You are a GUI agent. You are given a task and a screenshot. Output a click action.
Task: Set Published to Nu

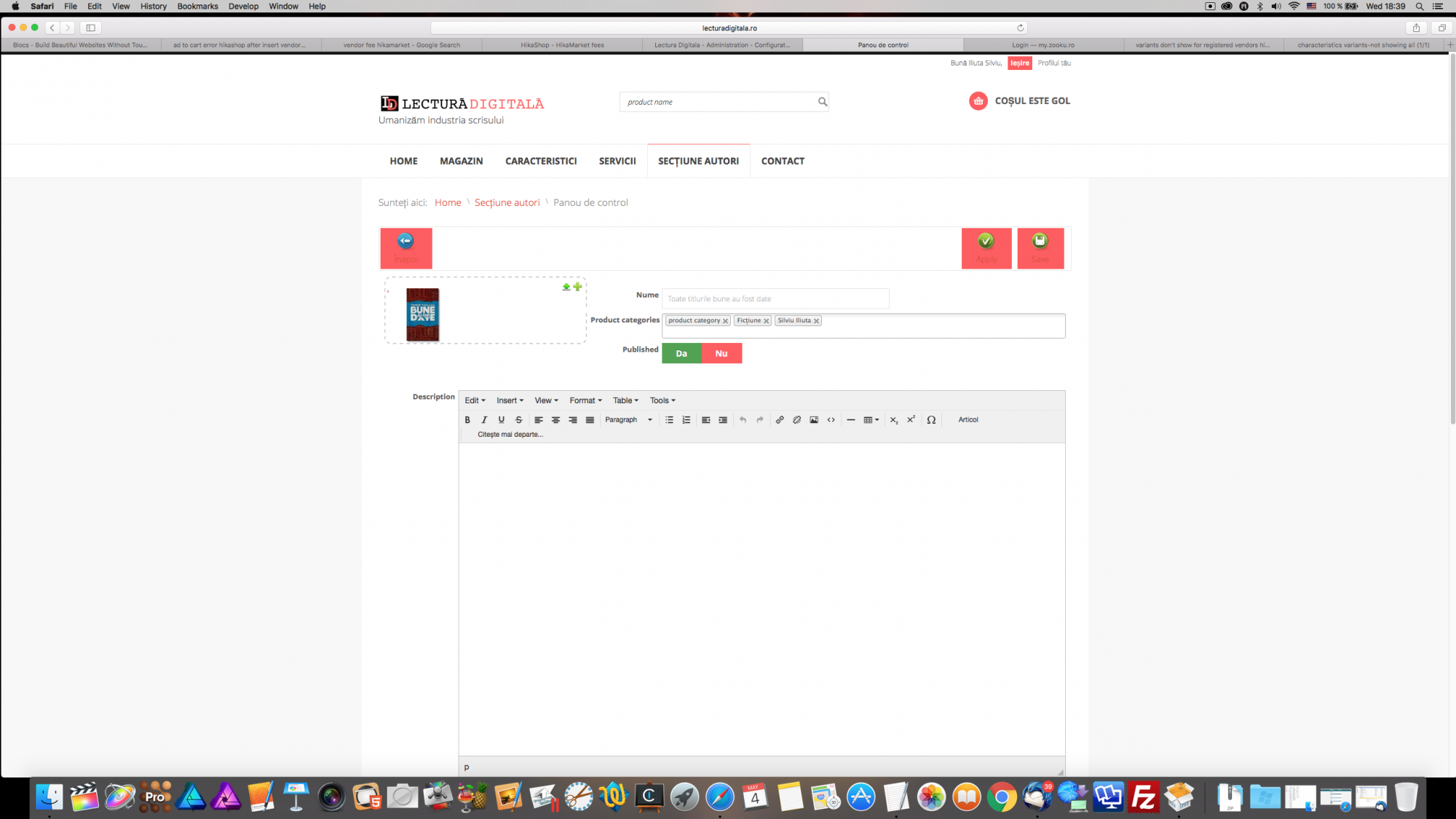(721, 354)
